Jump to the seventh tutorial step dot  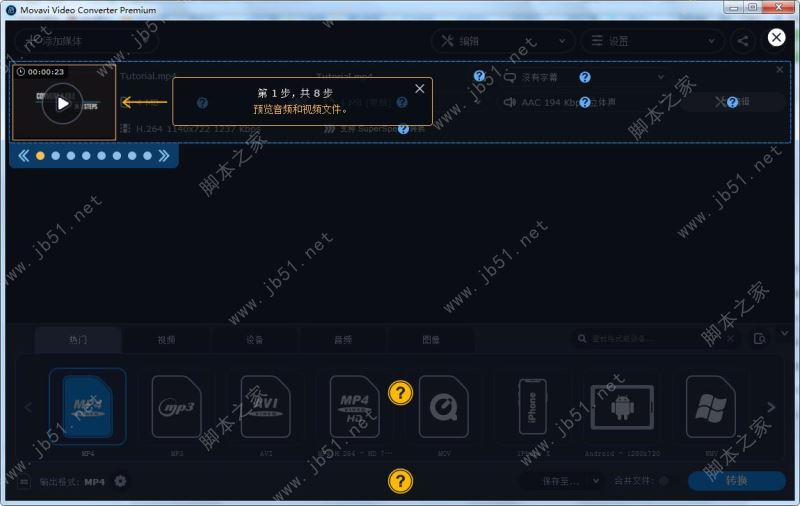click(x=132, y=156)
